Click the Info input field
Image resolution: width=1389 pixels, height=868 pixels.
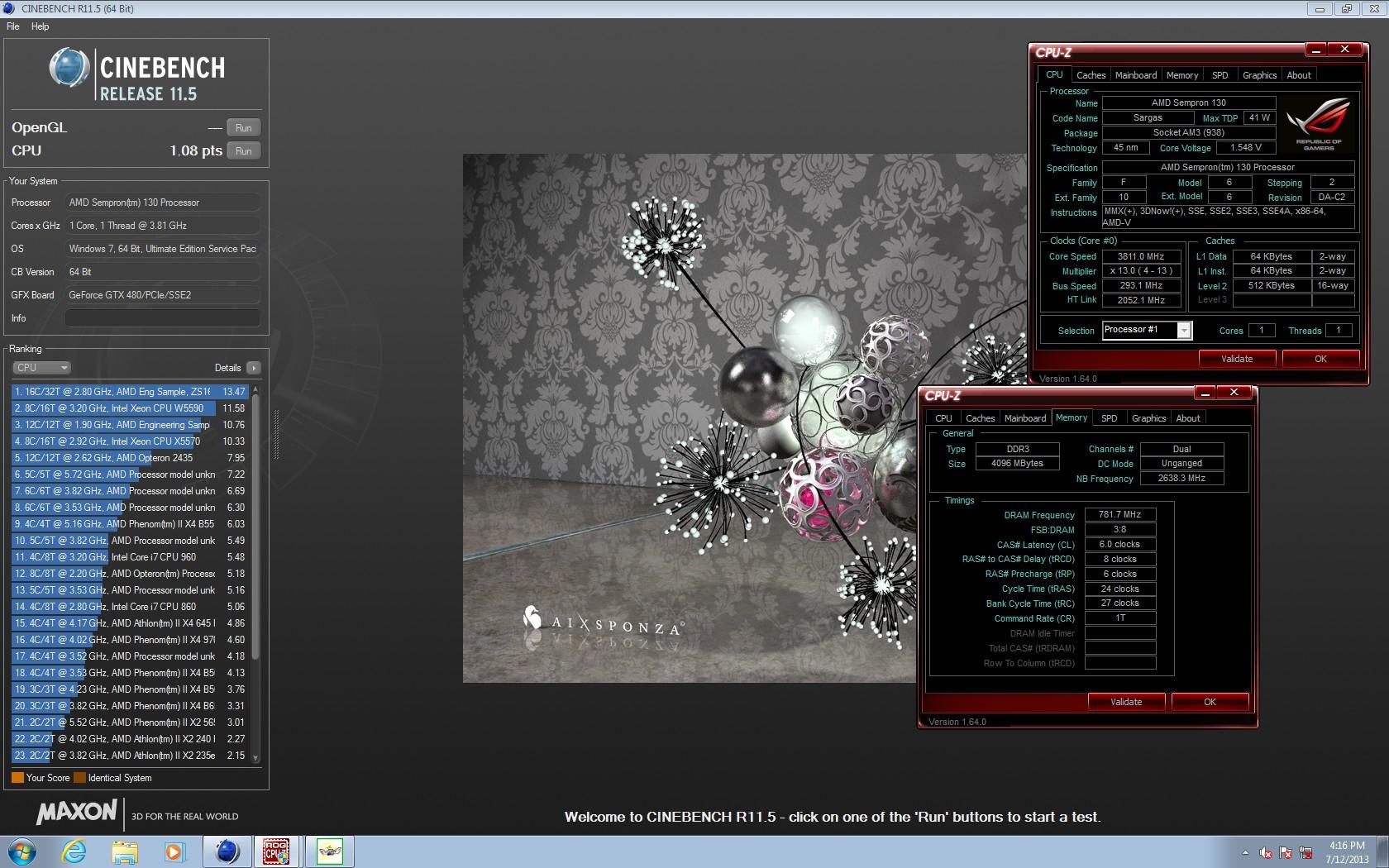point(163,318)
